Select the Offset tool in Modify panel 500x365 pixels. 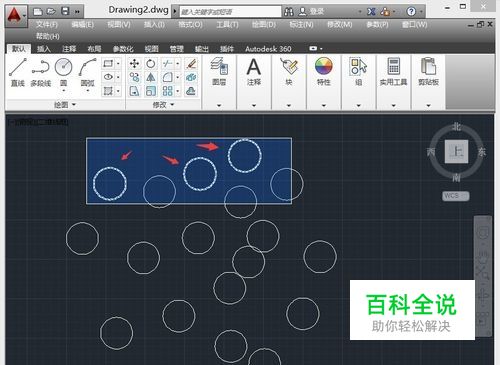[x=191, y=91]
